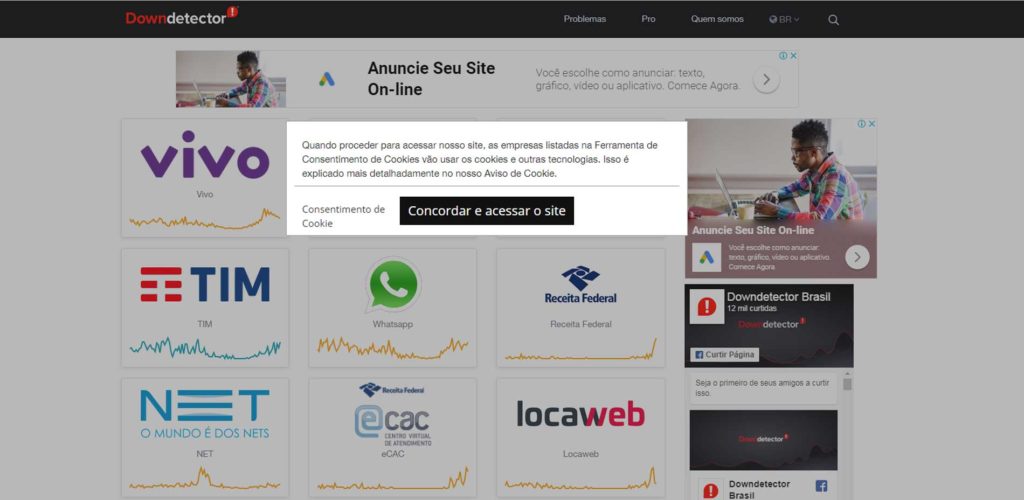The height and width of the screenshot is (500, 1024).
Task: Open the Pro menu item
Action: point(648,20)
